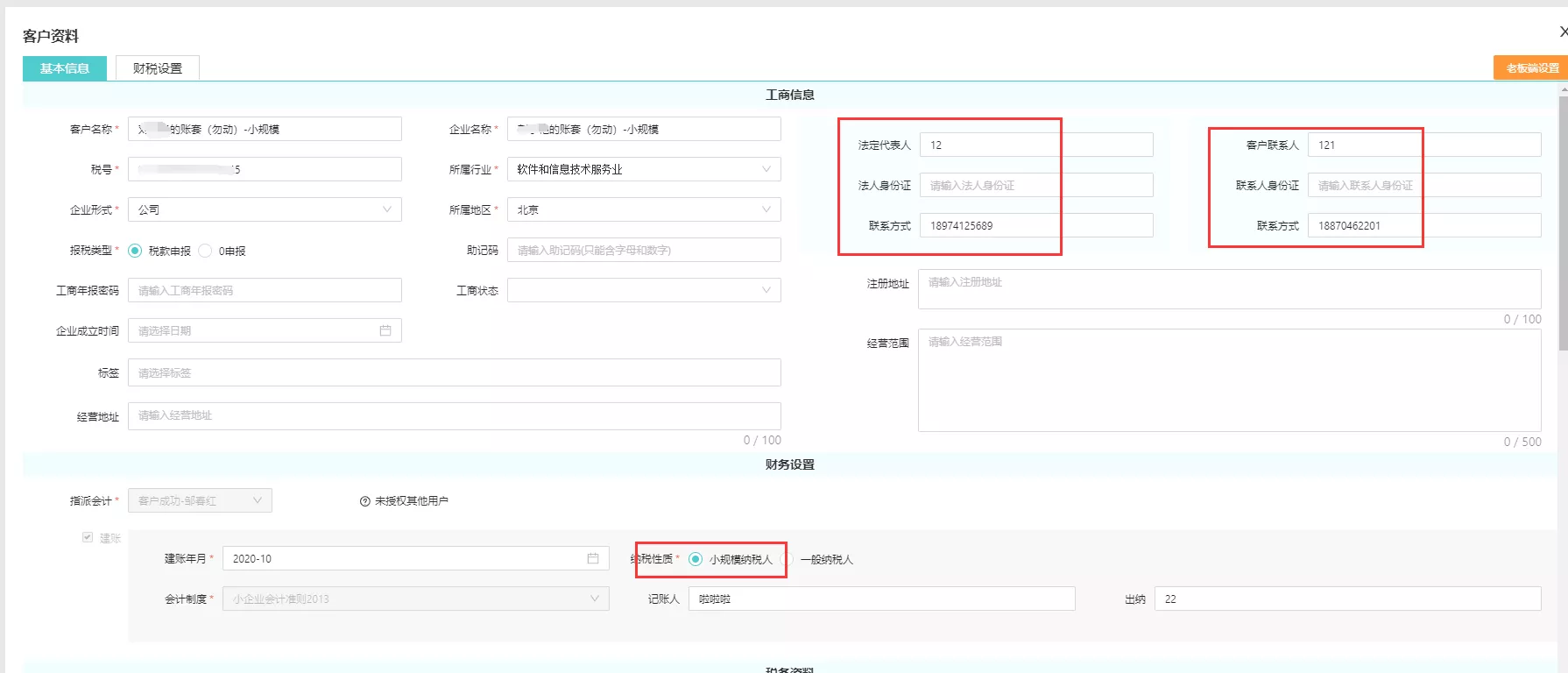Click contact field showing 18974125689

[x=1036, y=225]
